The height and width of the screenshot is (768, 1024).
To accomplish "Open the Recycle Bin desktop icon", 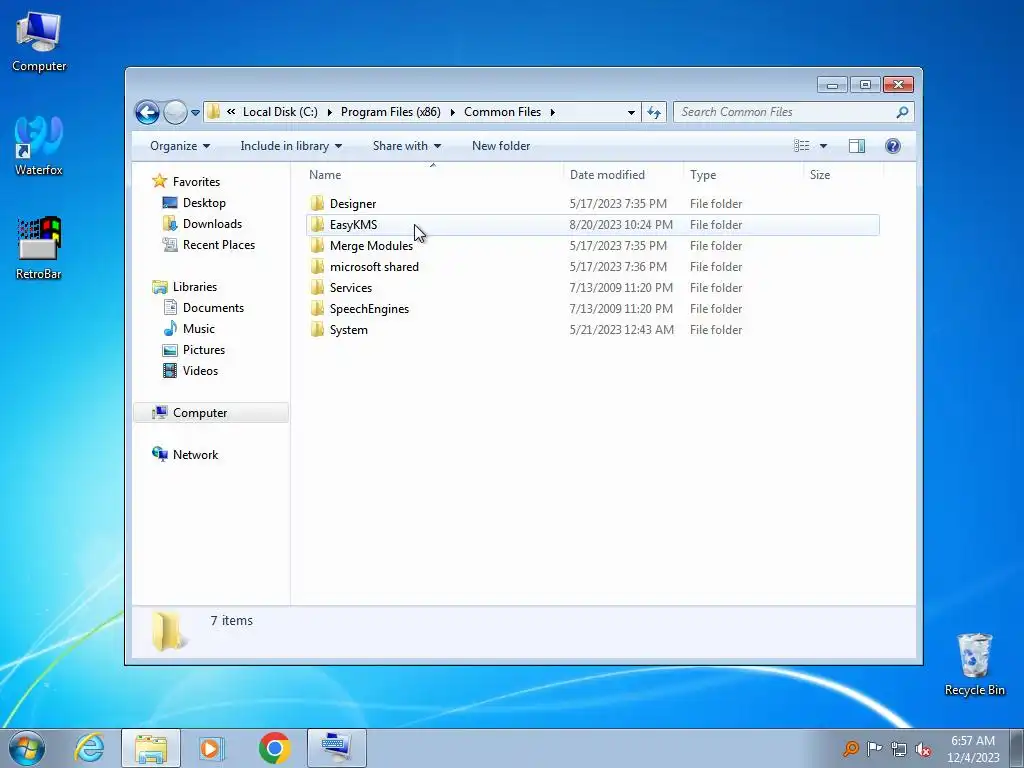I will click(974, 664).
